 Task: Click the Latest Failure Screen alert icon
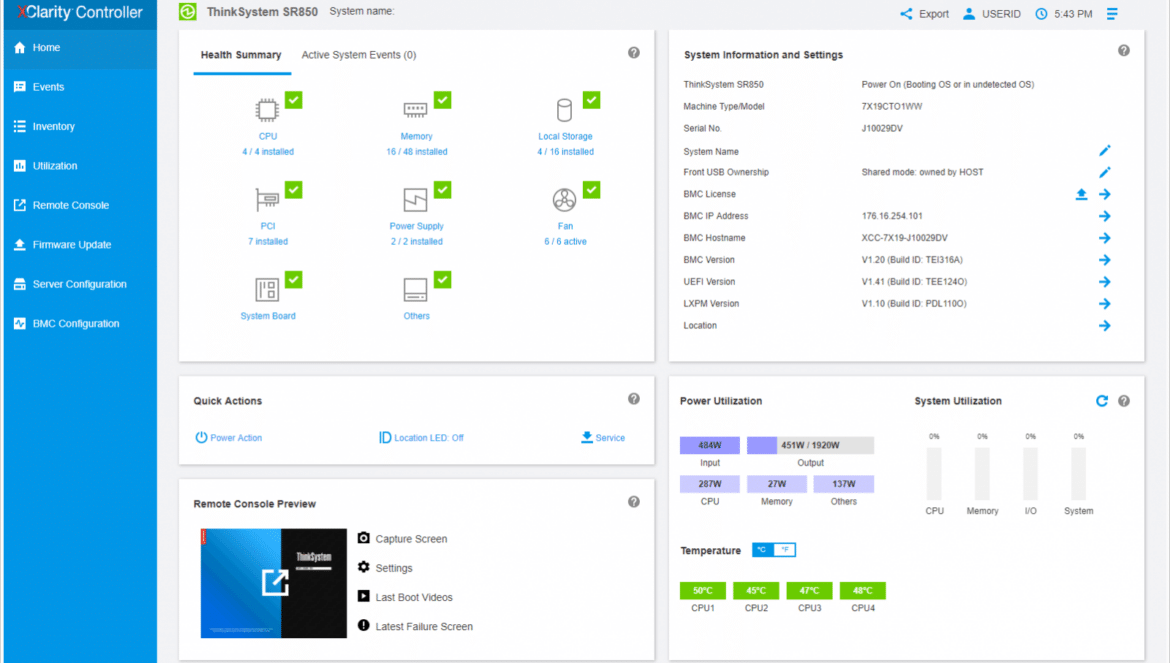pos(363,625)
